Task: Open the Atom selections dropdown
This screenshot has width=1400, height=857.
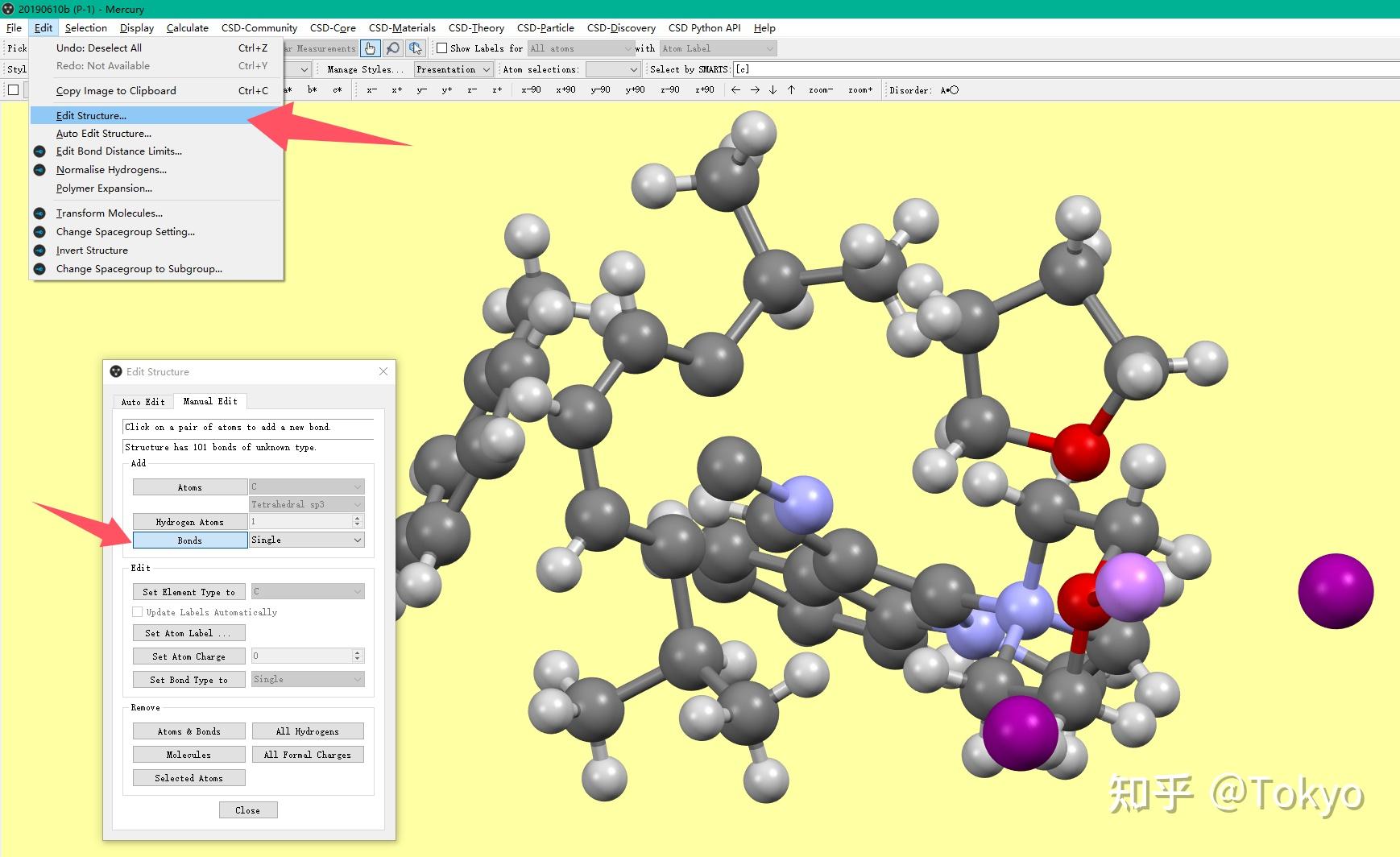Action: tap(613, 69)
